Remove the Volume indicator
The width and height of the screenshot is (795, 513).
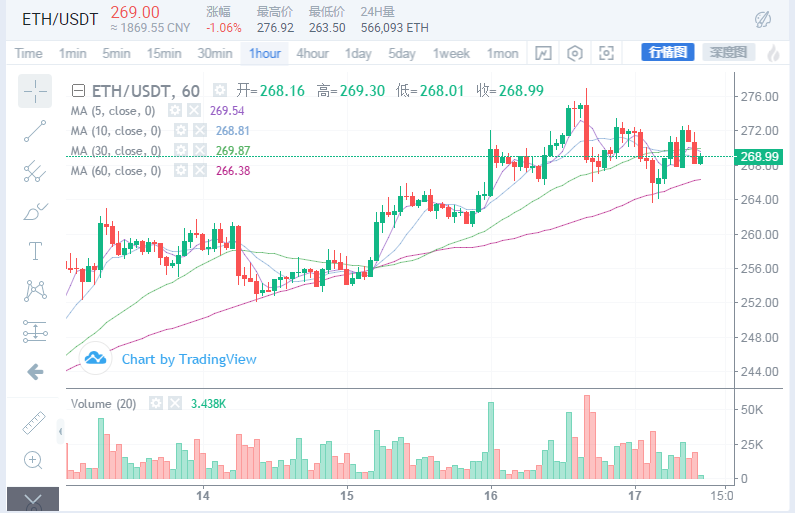(174, 404)
